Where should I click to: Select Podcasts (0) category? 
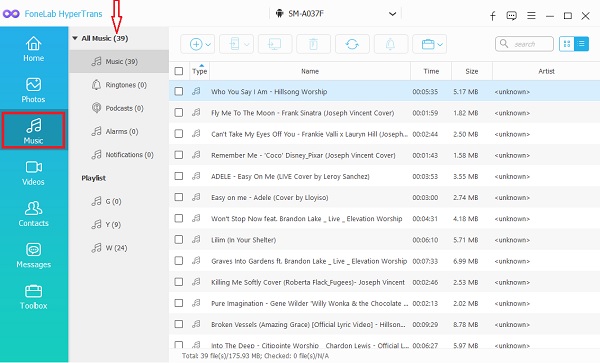(119, 108)
